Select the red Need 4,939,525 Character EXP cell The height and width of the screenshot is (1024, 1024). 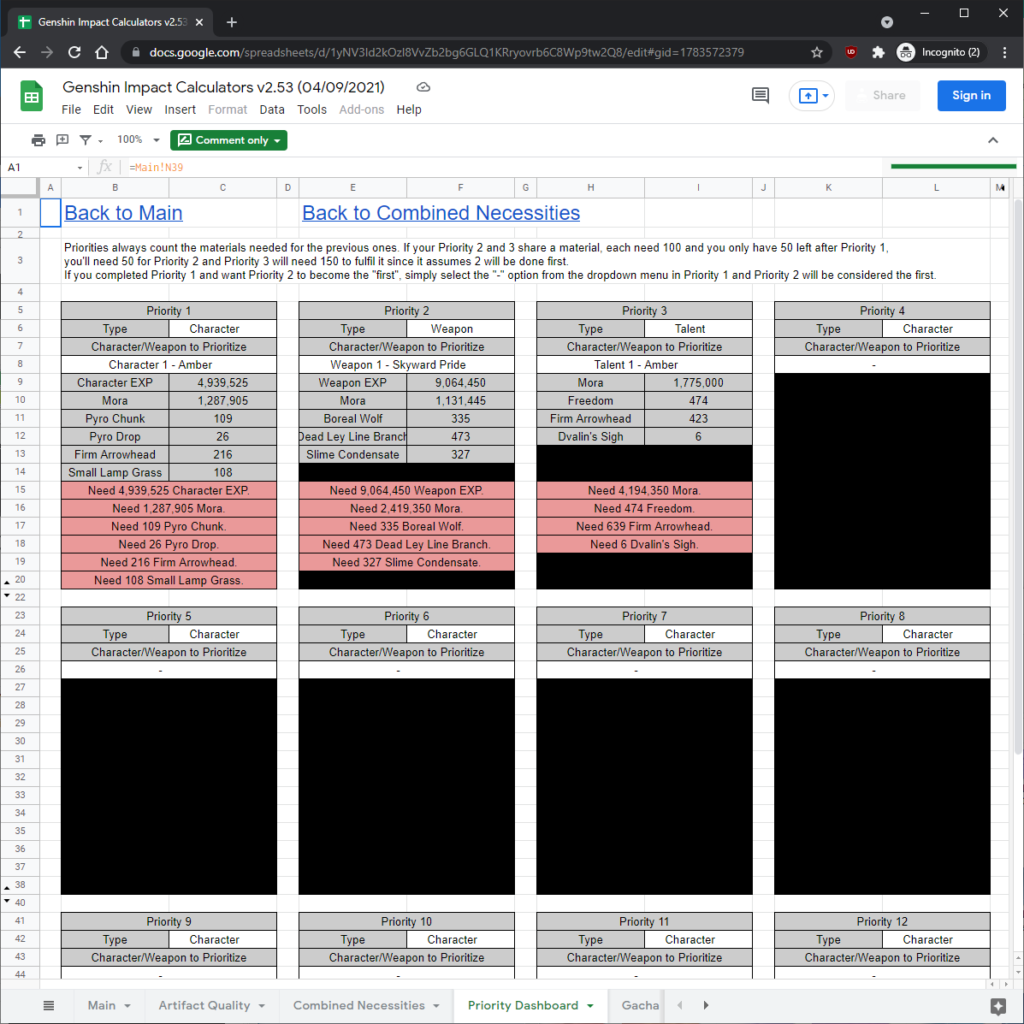pyautogui.click(x=168, y=490)
